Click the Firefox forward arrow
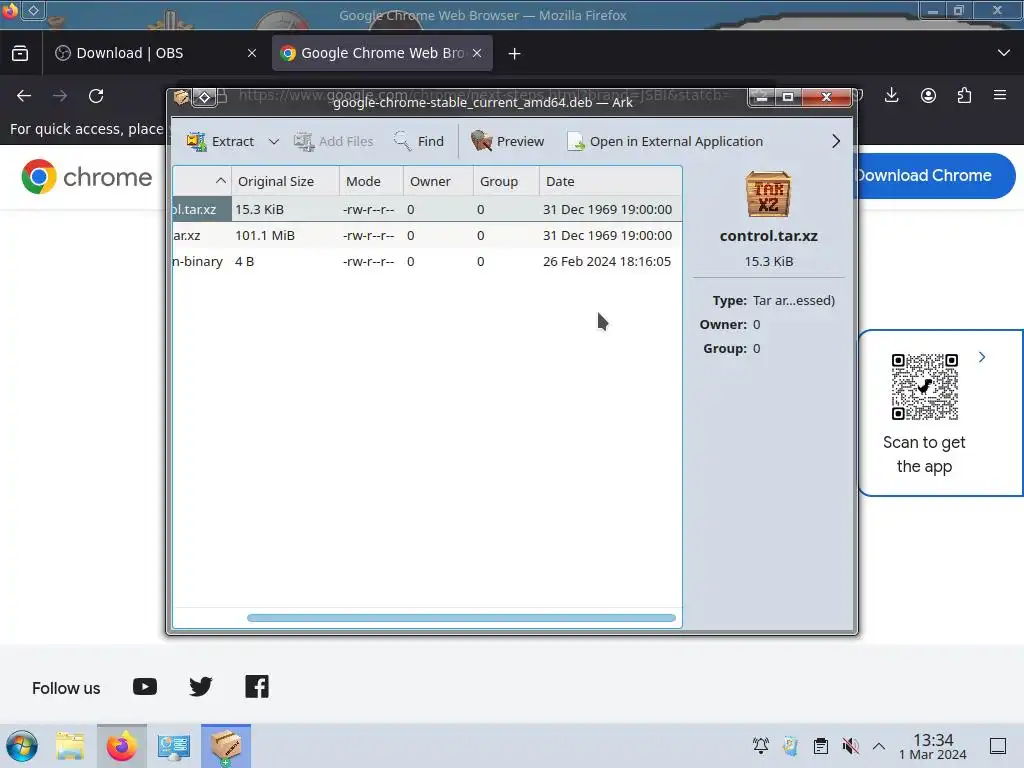Image resolution: width=1024 pixels, height=768 pixels. coord(60,96)
